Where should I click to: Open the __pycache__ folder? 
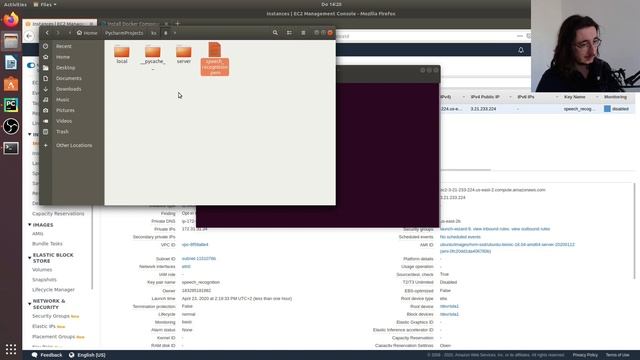pyautogui.click(x=153, y=56)
